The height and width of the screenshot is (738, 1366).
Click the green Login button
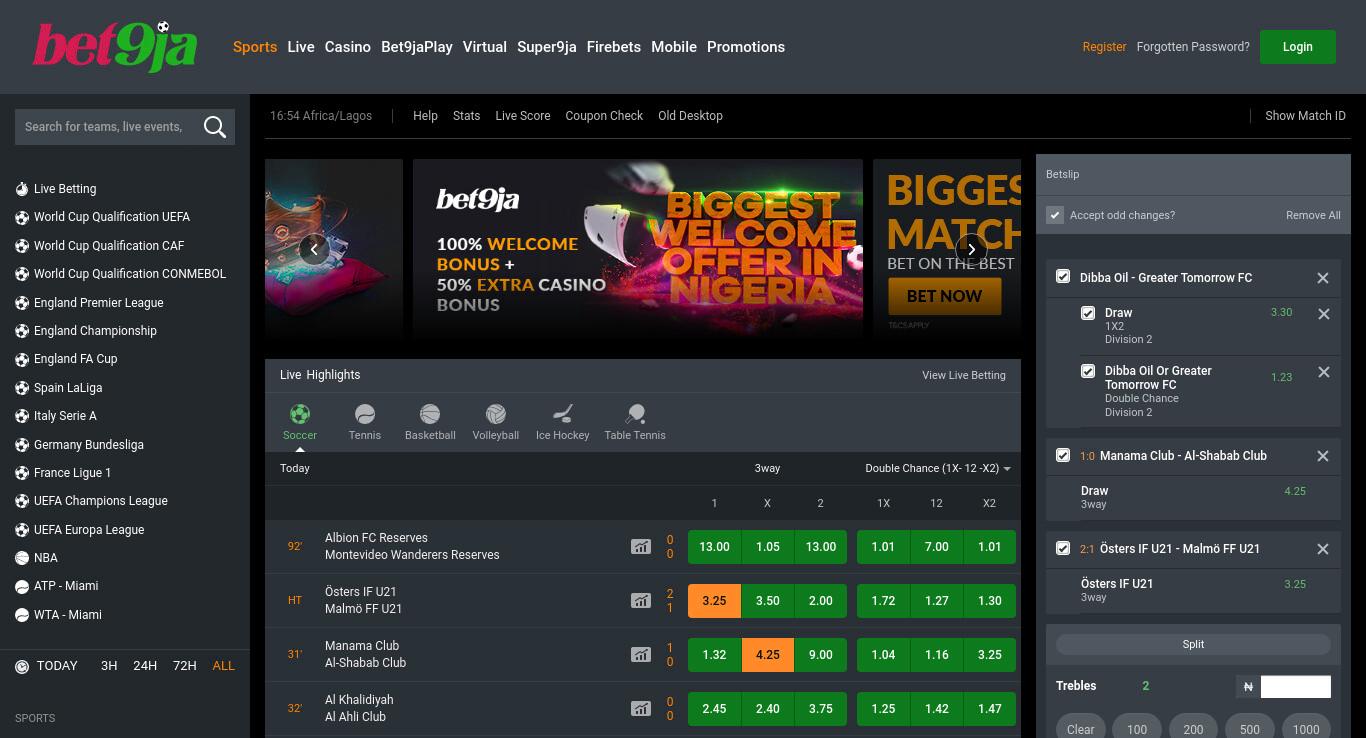tap(1298, 47)
